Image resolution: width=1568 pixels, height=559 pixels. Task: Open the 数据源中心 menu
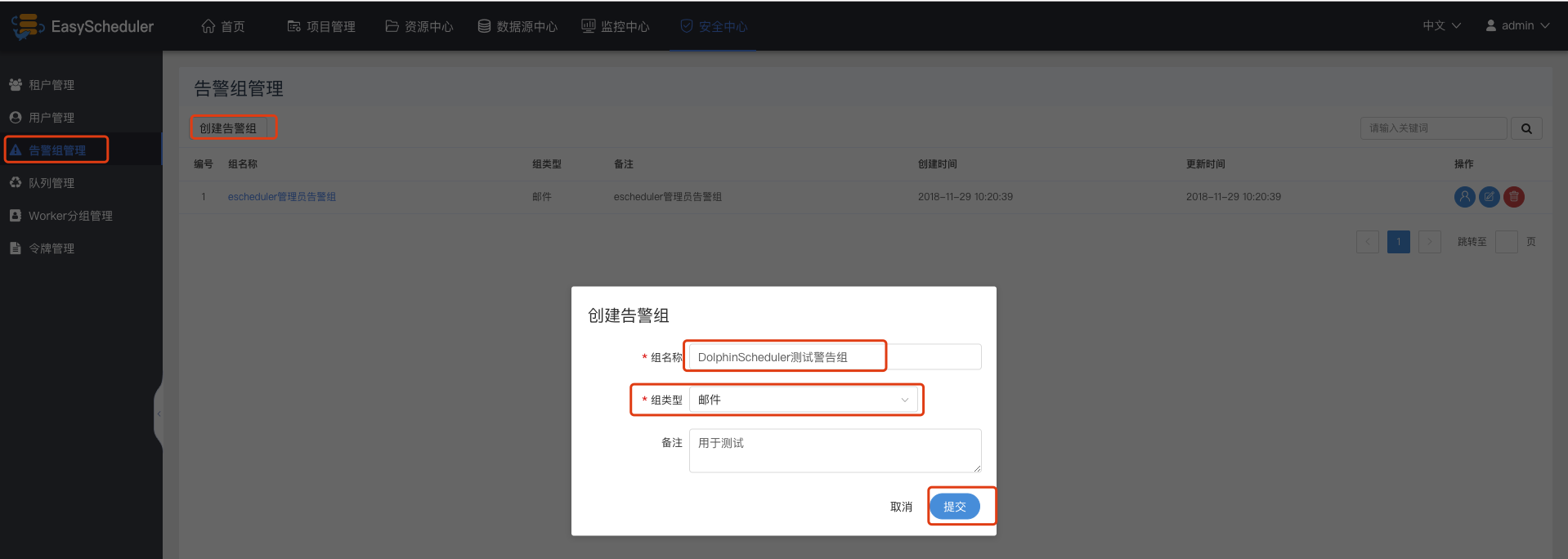[517, 26]
